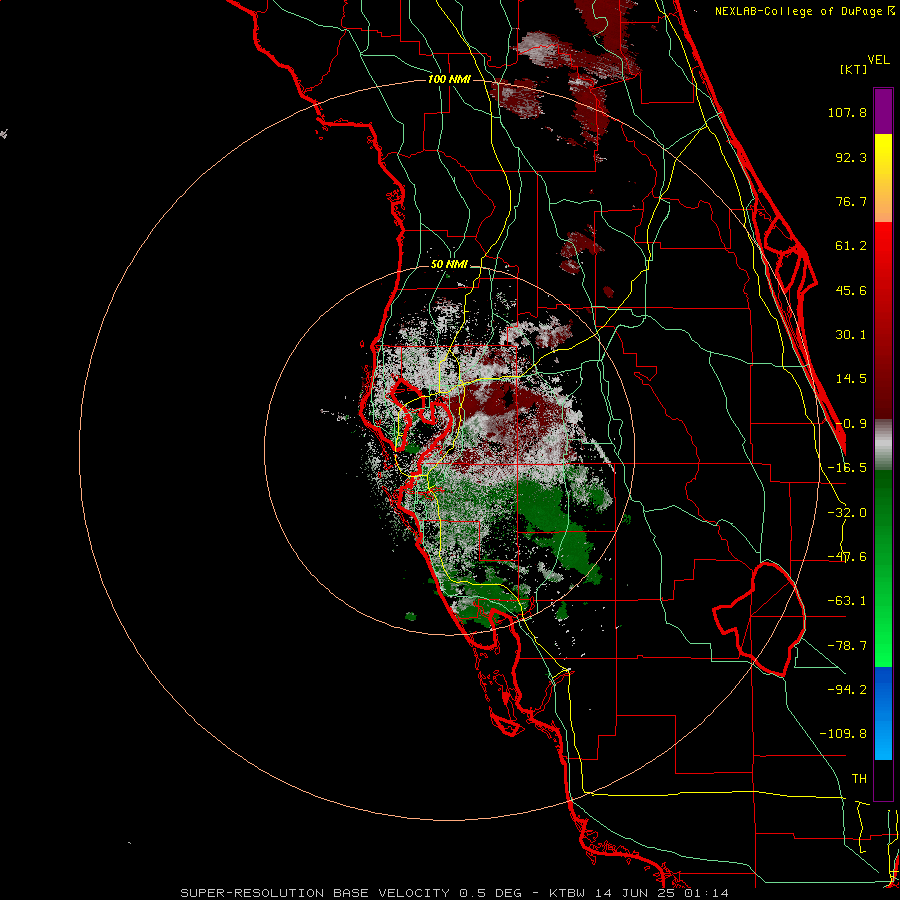The image size is (900, 900).
Task: Pick the purple segment of velocity scale
Action: point(883,112)
